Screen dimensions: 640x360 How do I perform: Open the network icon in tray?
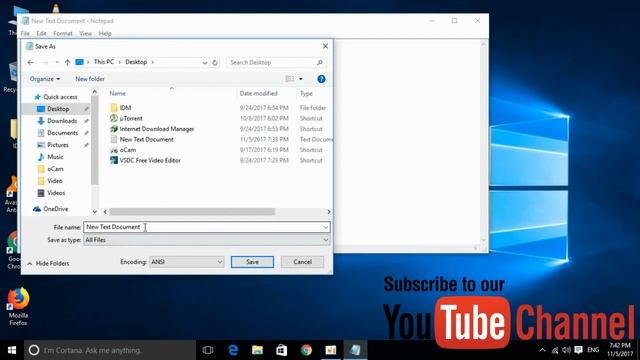pos(555,350)
